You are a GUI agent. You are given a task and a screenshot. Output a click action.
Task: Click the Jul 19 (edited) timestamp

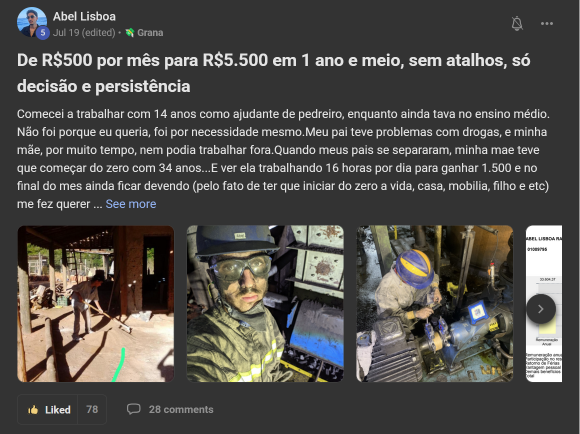coord(84,33)
